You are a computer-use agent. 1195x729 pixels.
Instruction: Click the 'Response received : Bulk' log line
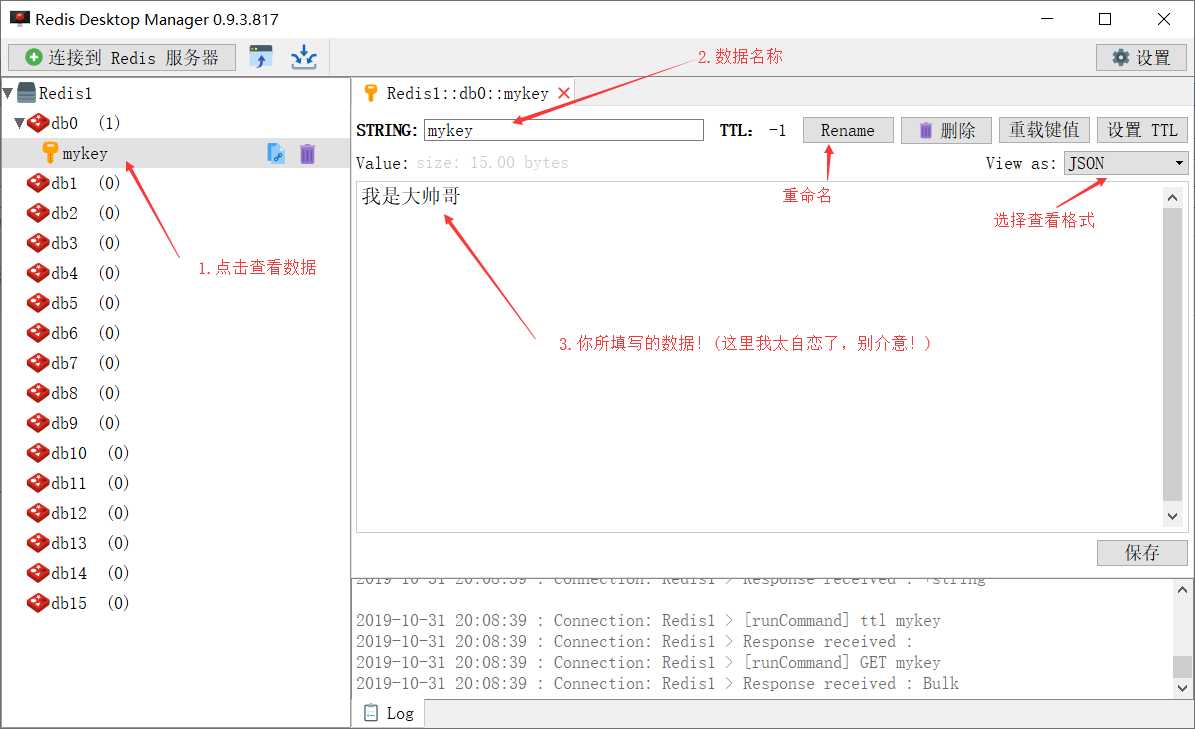[x=658, y=684]
